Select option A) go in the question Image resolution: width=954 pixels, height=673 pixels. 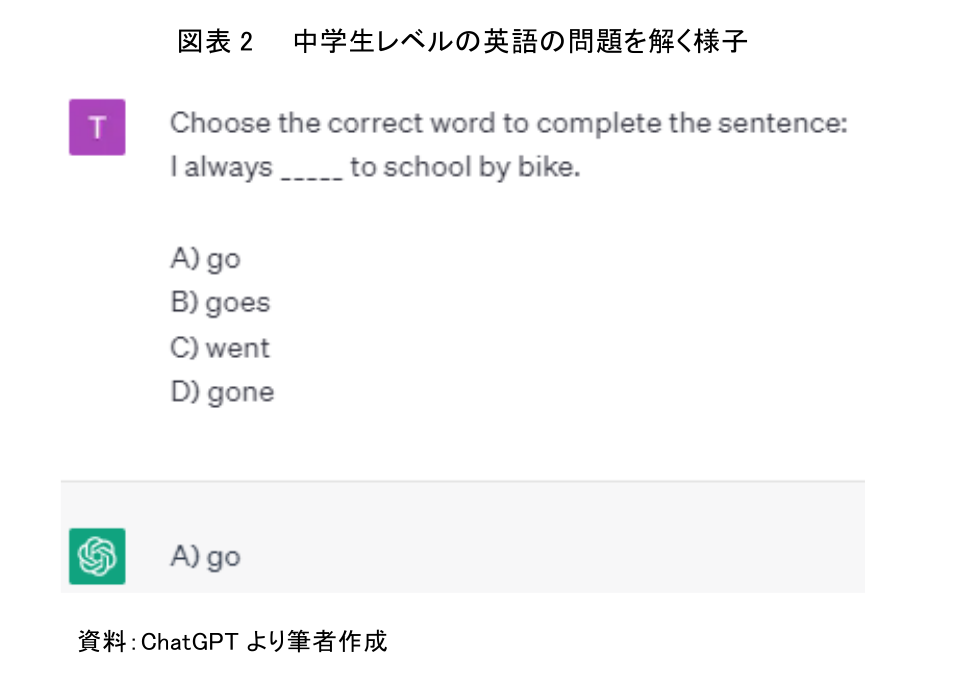(205, 259)
